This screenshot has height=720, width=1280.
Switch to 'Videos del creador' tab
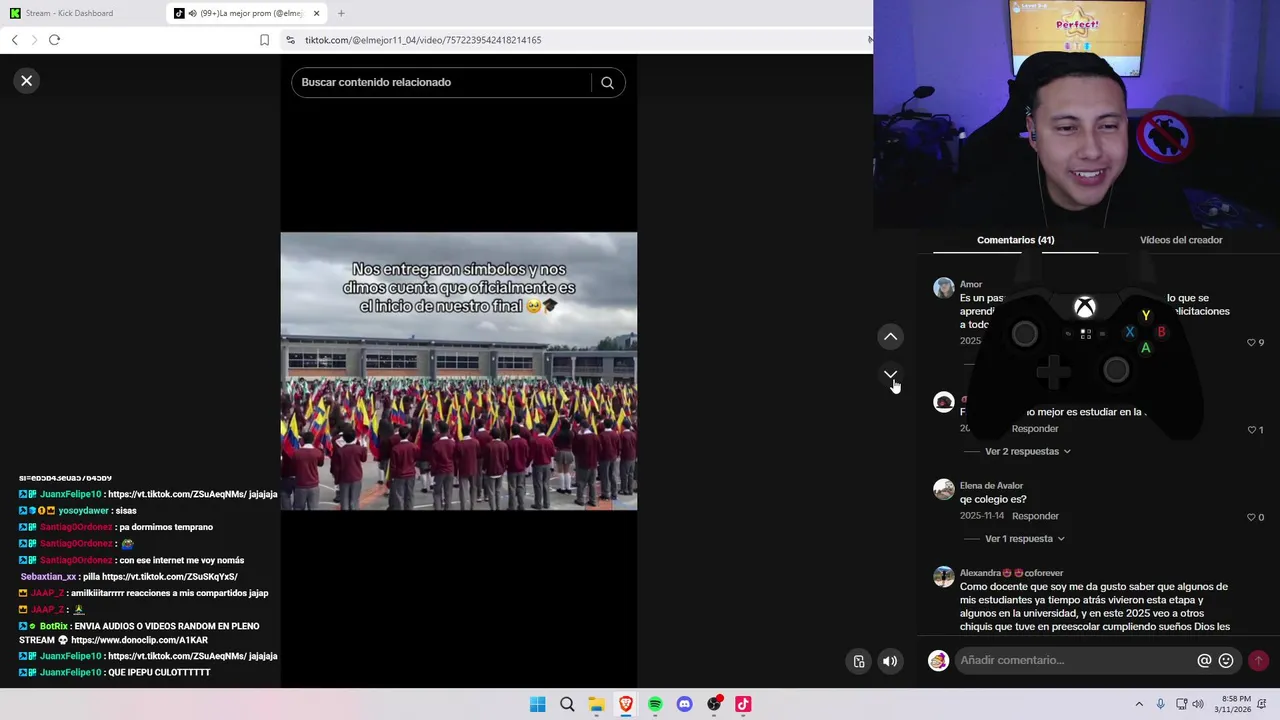[1181, 240]
